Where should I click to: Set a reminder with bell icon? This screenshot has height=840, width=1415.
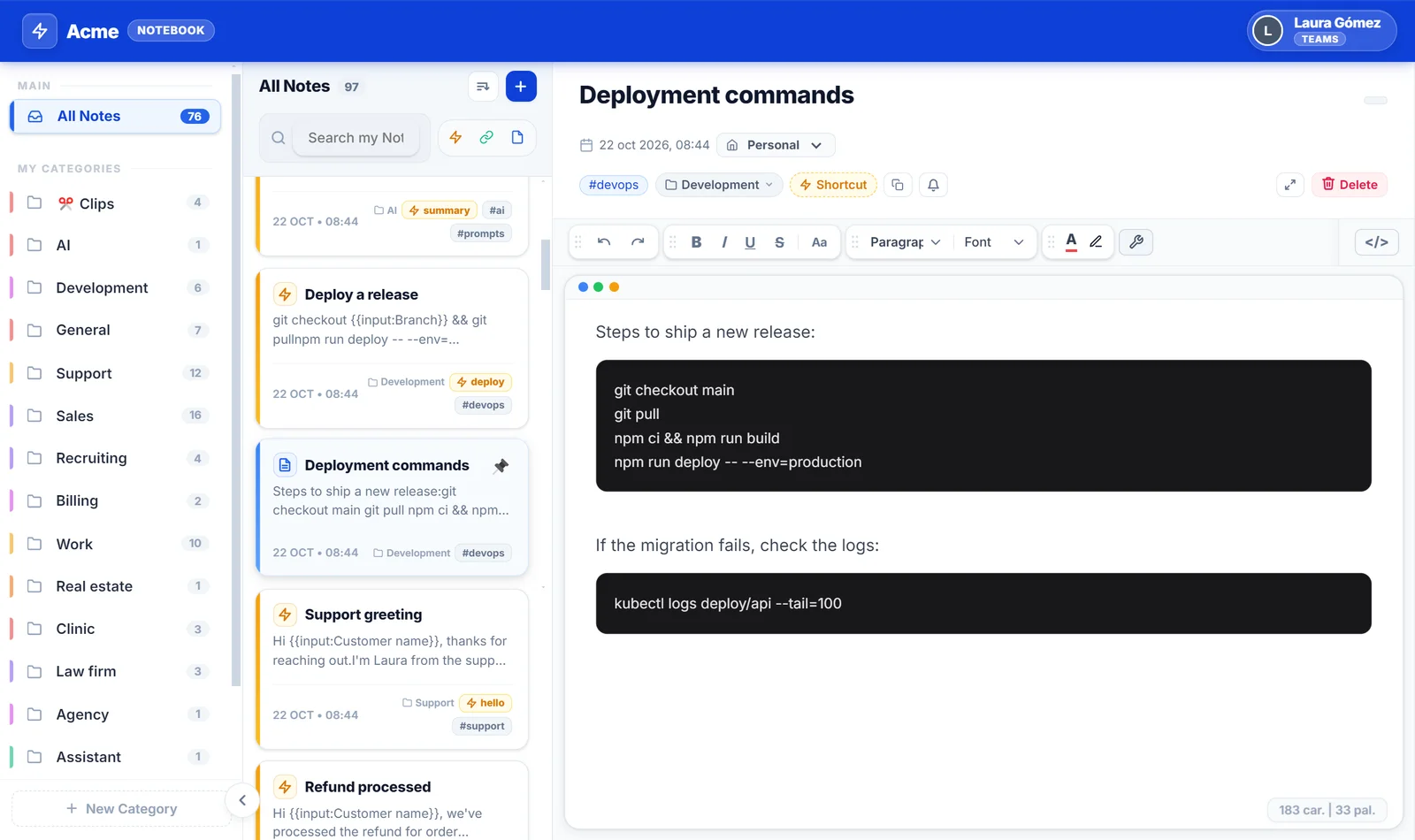pos(933,185)
